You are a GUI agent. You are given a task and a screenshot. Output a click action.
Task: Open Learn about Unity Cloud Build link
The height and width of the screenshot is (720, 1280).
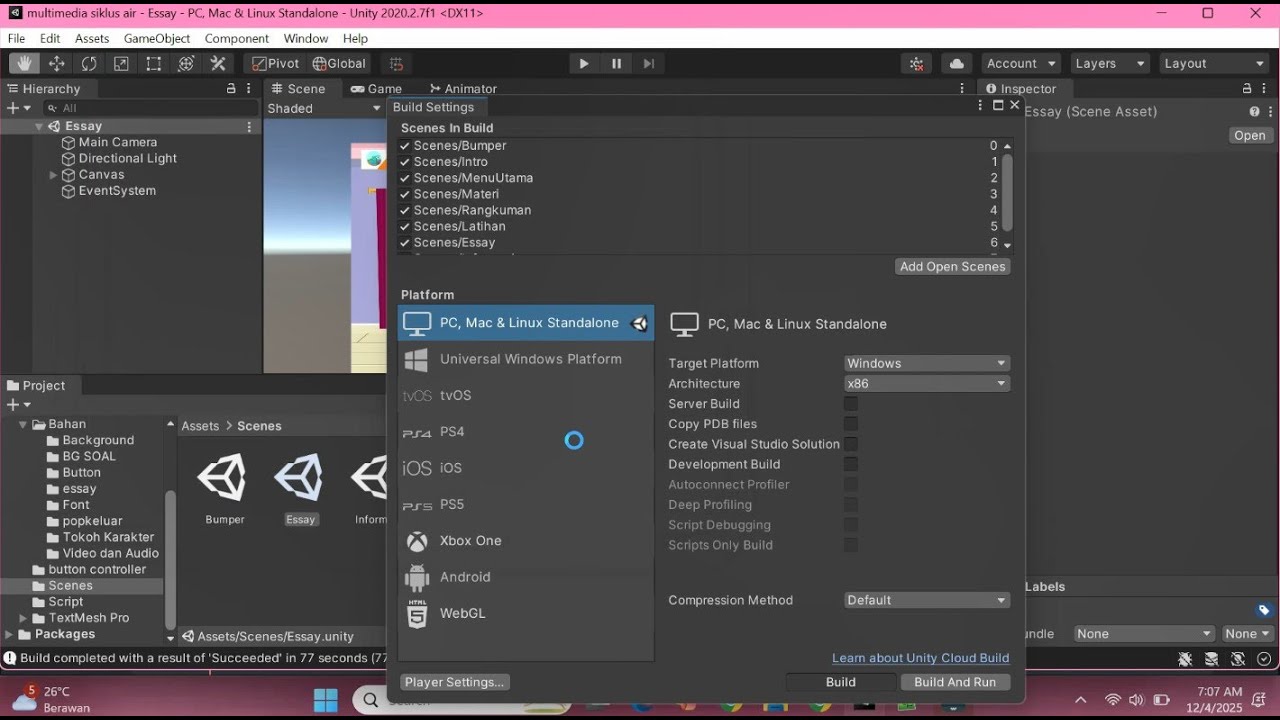coord(921,658)
